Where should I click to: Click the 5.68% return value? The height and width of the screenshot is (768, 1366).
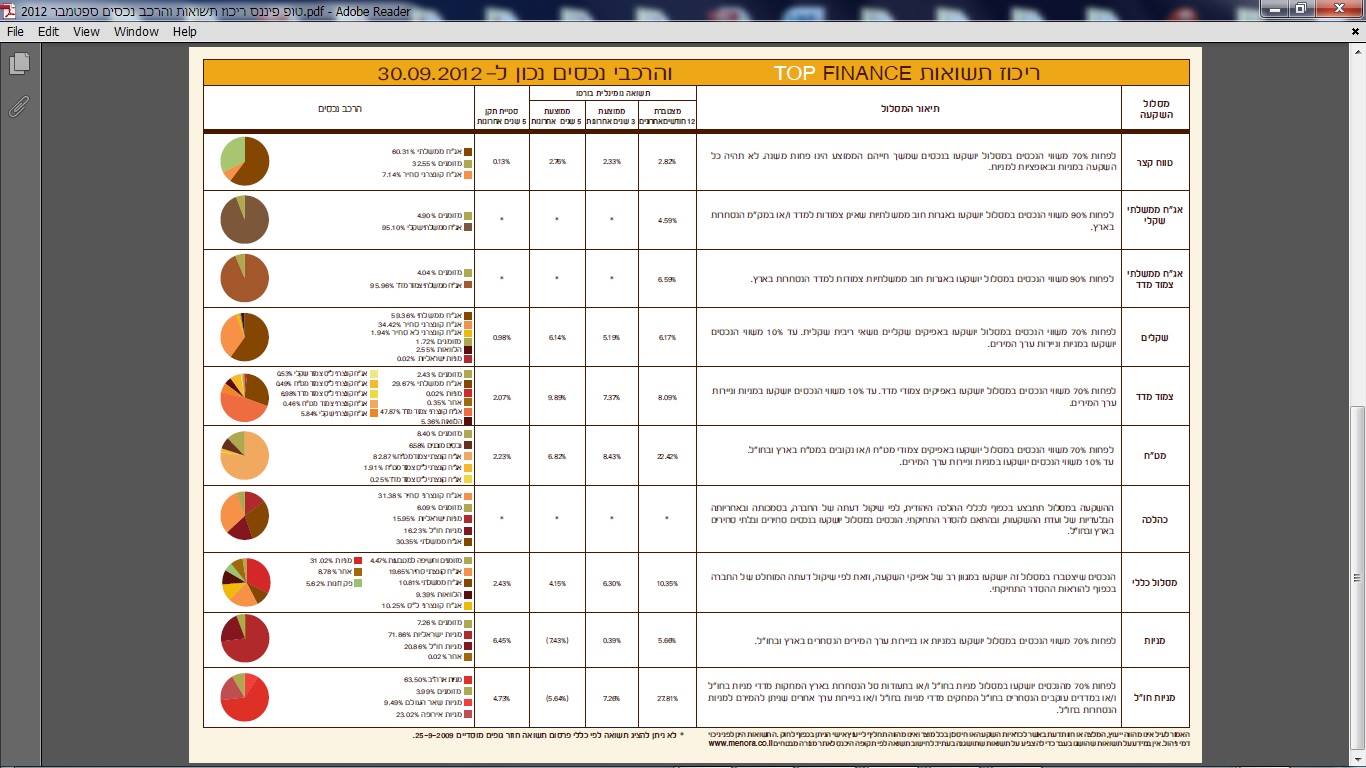click(x=667, y=641)
